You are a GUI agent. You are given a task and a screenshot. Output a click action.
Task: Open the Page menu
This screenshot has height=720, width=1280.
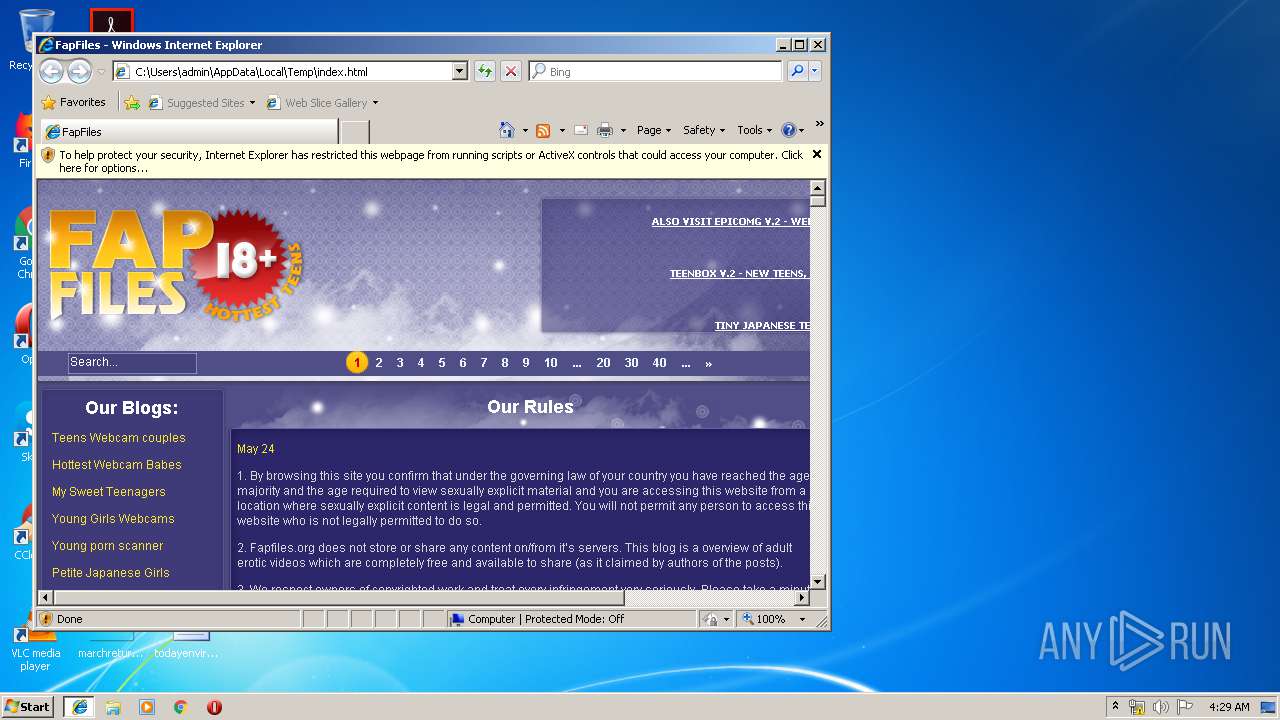pos(654,130)
